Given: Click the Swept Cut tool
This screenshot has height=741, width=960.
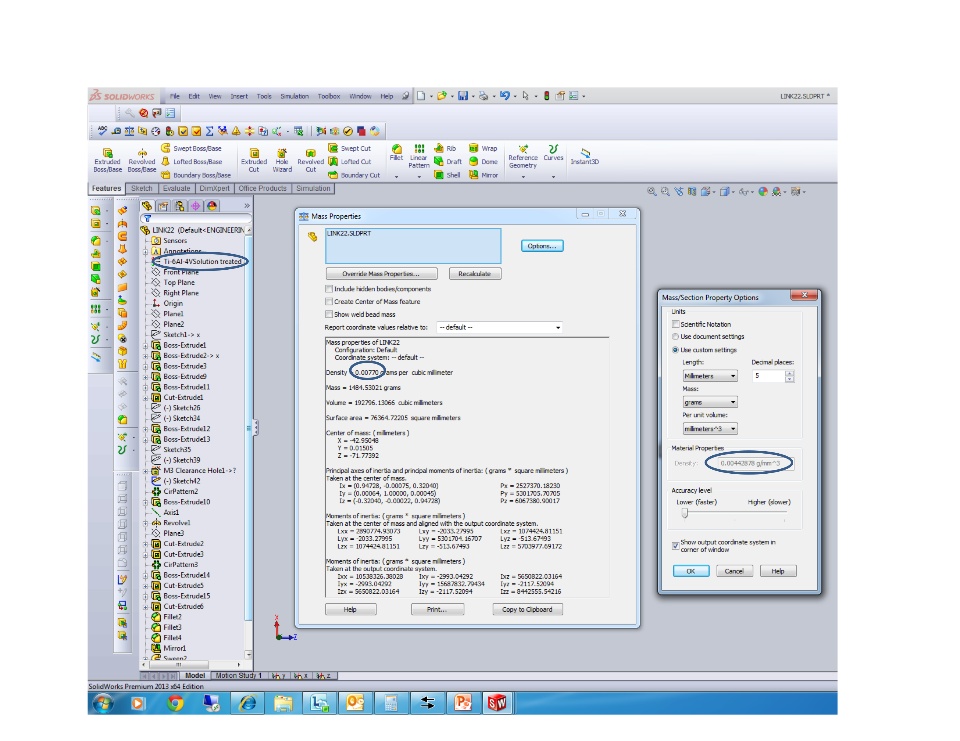Looking at the screenshot, I should click(x=350, y=148).
